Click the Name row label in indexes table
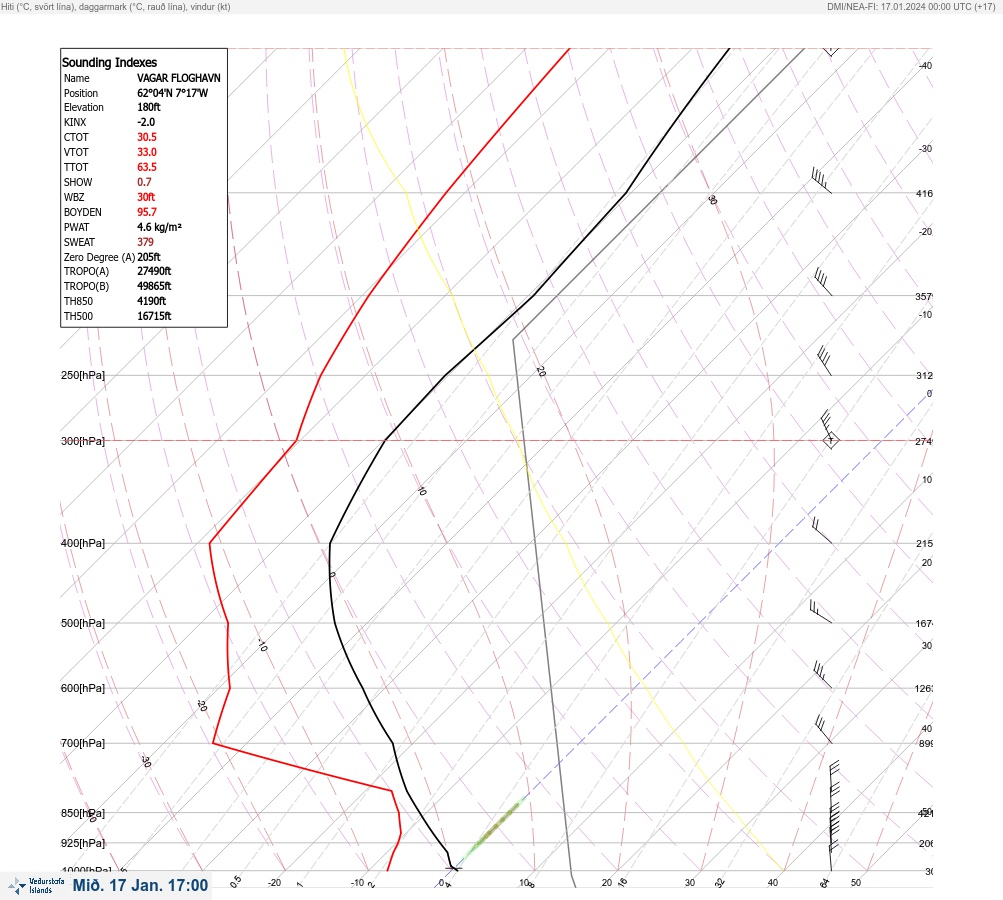 point(77,78)
